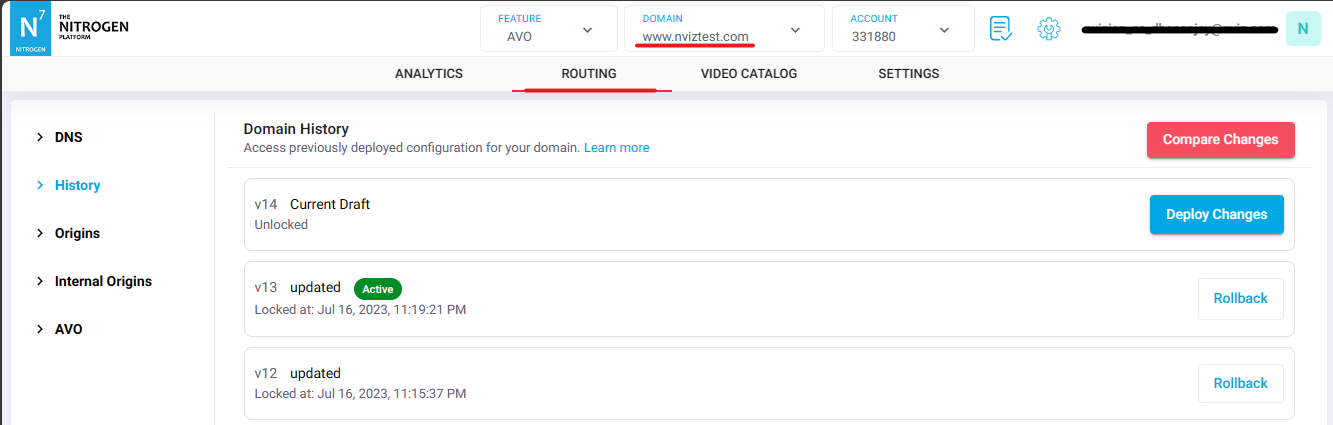Open the document checklist icon in header

pyautogui.click(x=1000, y=29)
